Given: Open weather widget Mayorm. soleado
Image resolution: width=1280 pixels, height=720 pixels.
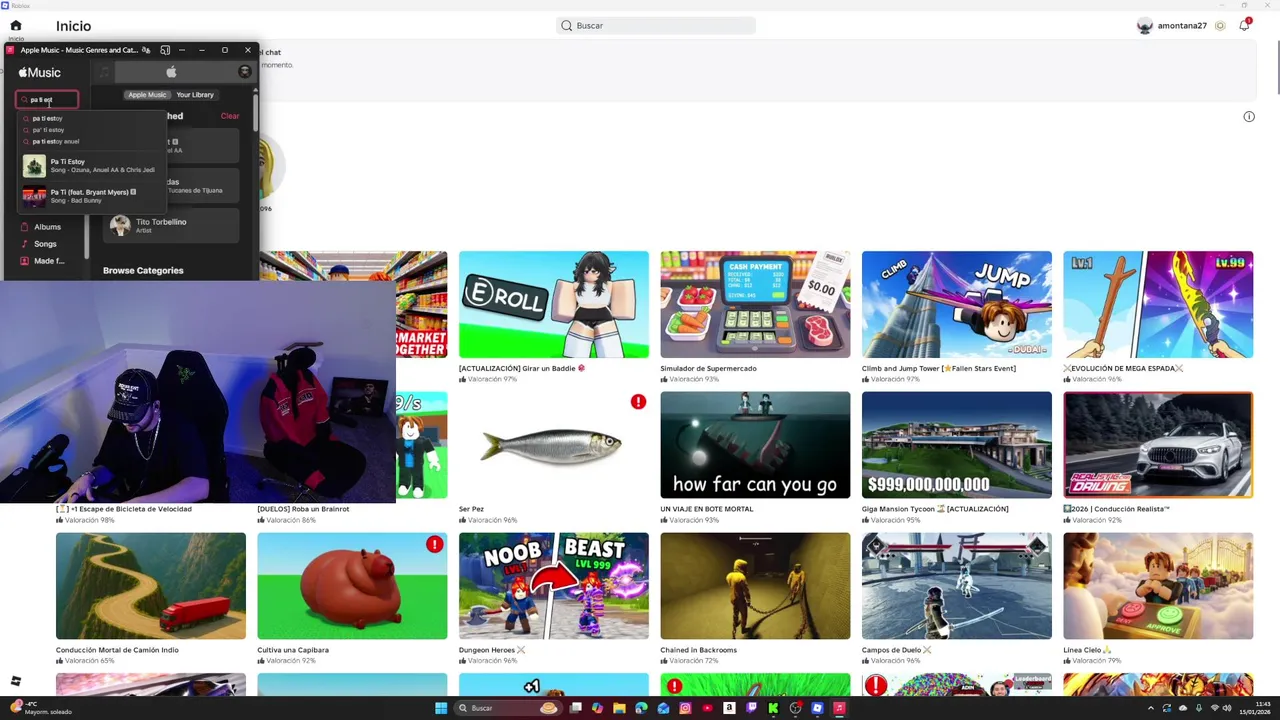Looking at the screenshot, I should [x=40, y=708].
